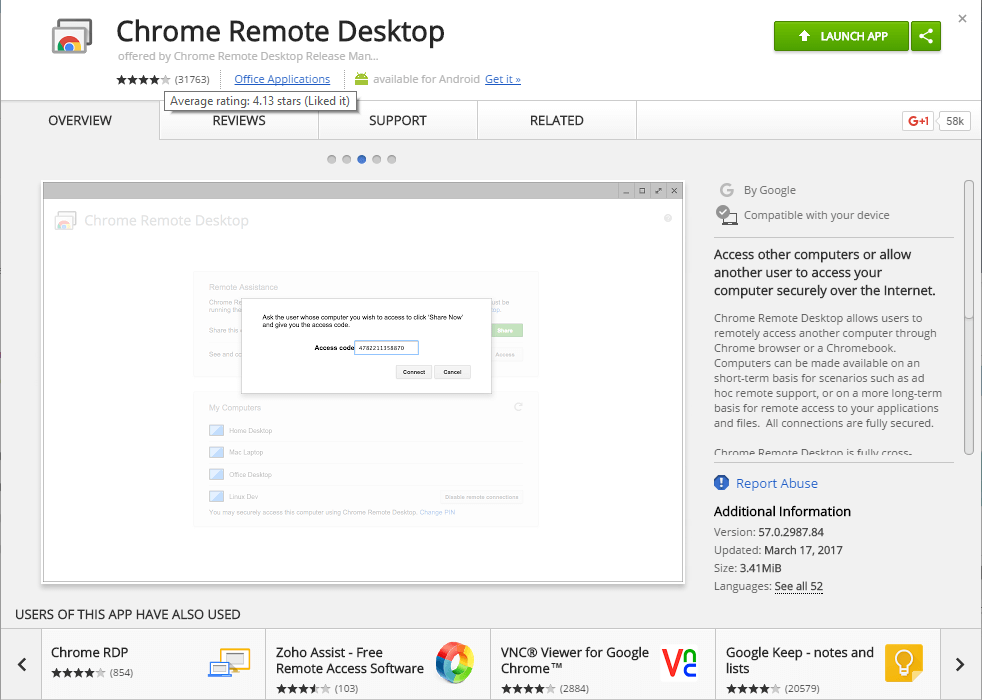982x700 pixels.
Task: Select the fourth screenshot carousel dot
Action: point(376,159)
